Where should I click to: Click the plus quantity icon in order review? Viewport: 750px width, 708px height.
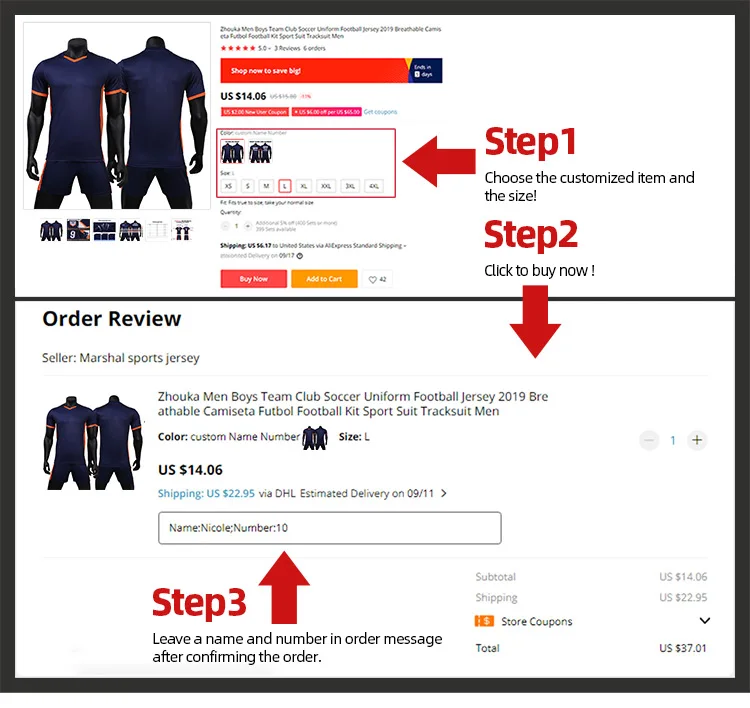click(697, 440)
